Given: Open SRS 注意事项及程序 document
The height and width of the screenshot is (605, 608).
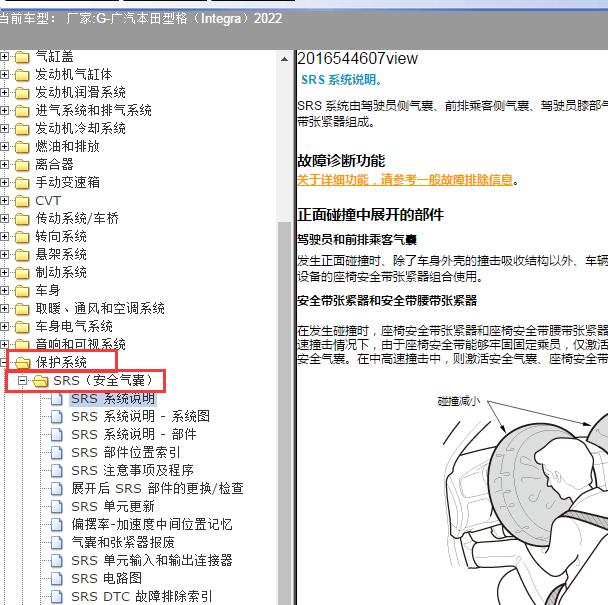Looking at the screenshot, I should (x=132, y=470).
